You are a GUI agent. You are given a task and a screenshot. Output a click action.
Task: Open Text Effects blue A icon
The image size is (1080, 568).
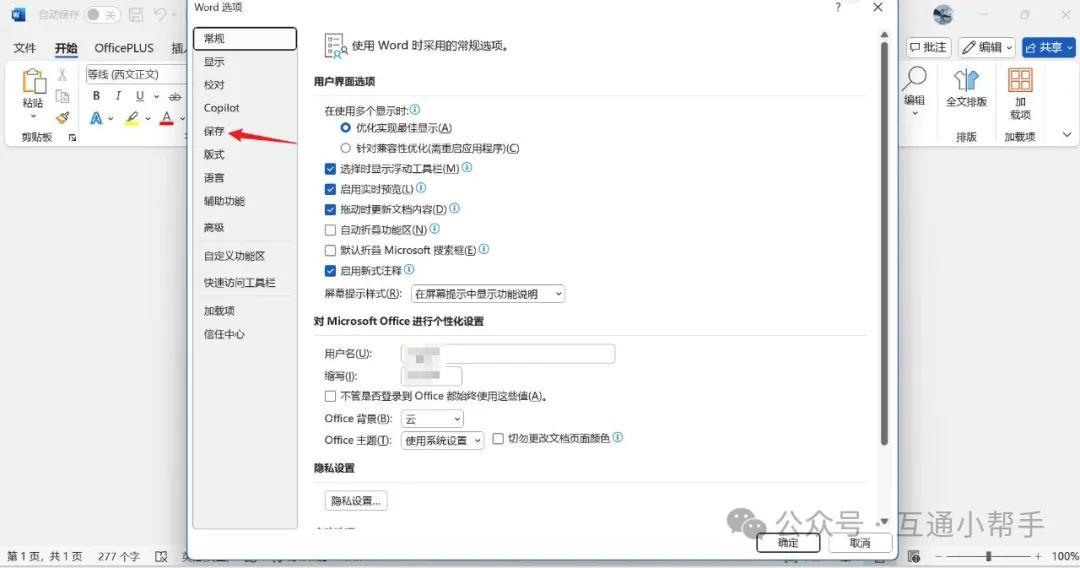(x=96, y=118)
